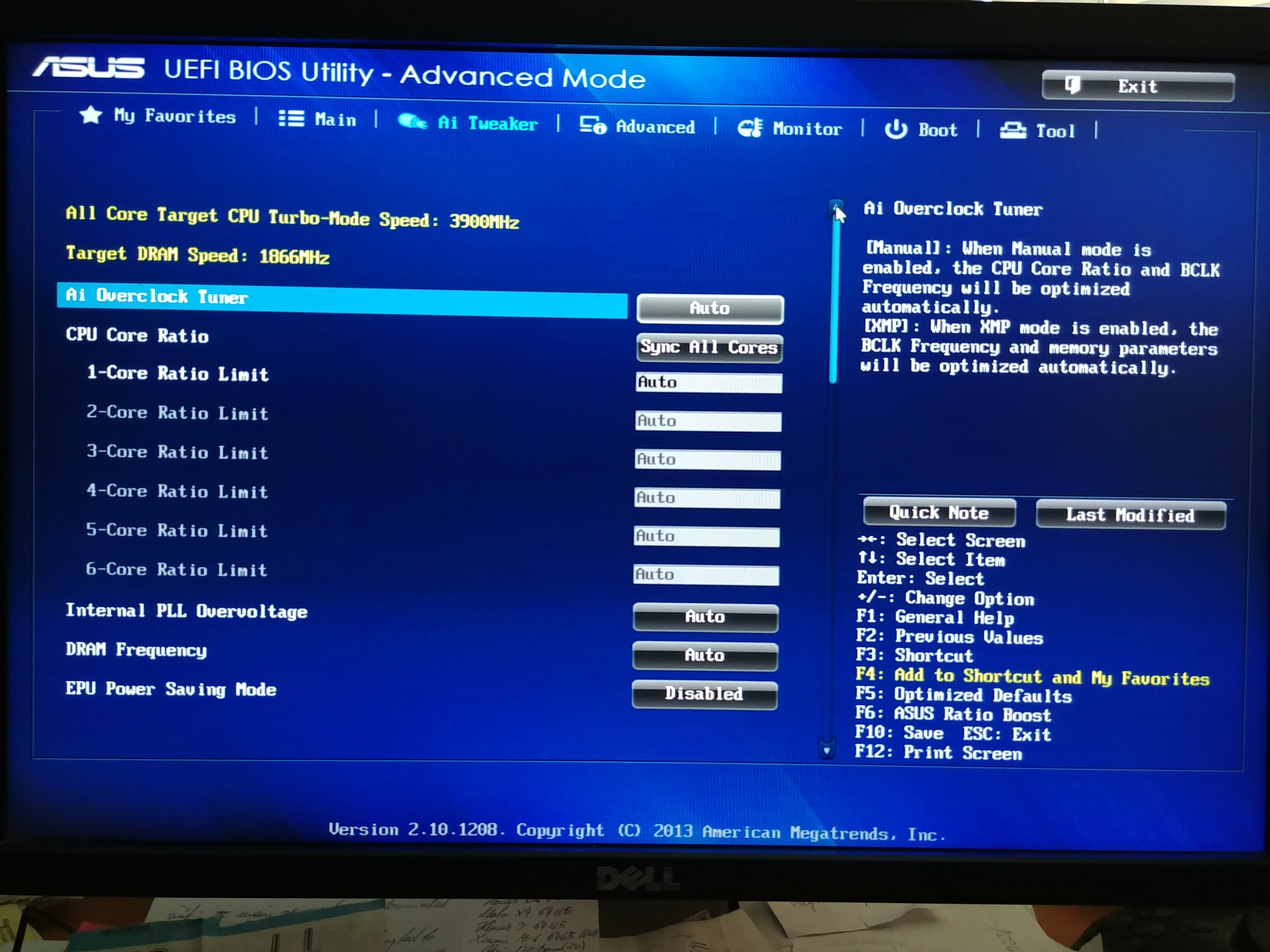This screenshot has height=952, width=1270.
Task: Toggle the EPU Power Saving Mode Disabled button
Action: (x=704, y=694)
